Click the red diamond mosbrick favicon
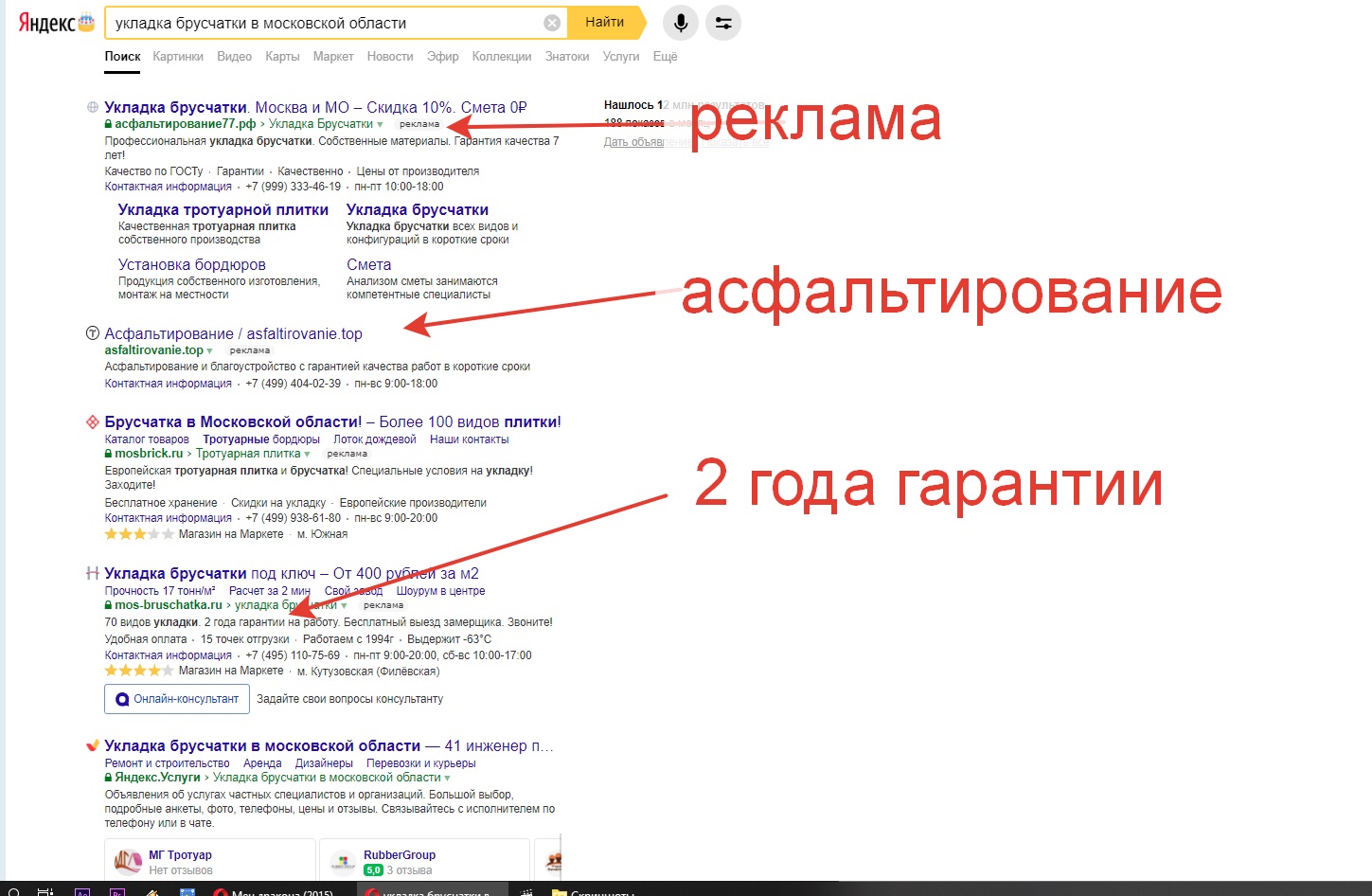The image size is (1372, 896). 93,421
